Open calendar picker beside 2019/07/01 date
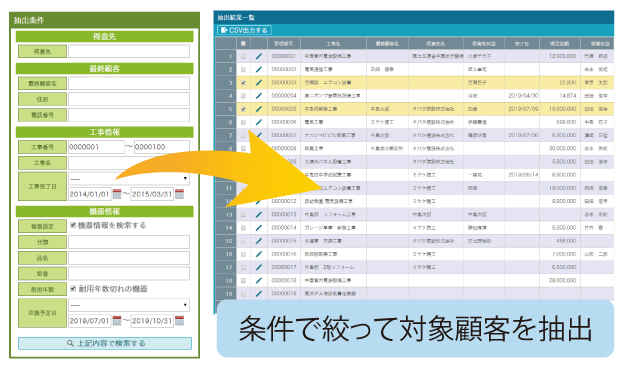Viewport: 625px width, 372px height. click(117, 321)
